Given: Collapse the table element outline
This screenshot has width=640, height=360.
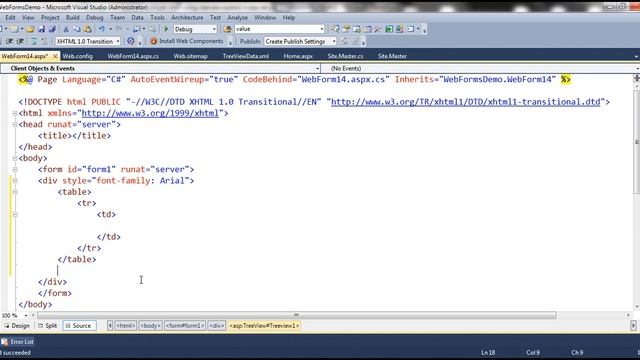Looking at the screenshot, I should [x=15, y=192].
